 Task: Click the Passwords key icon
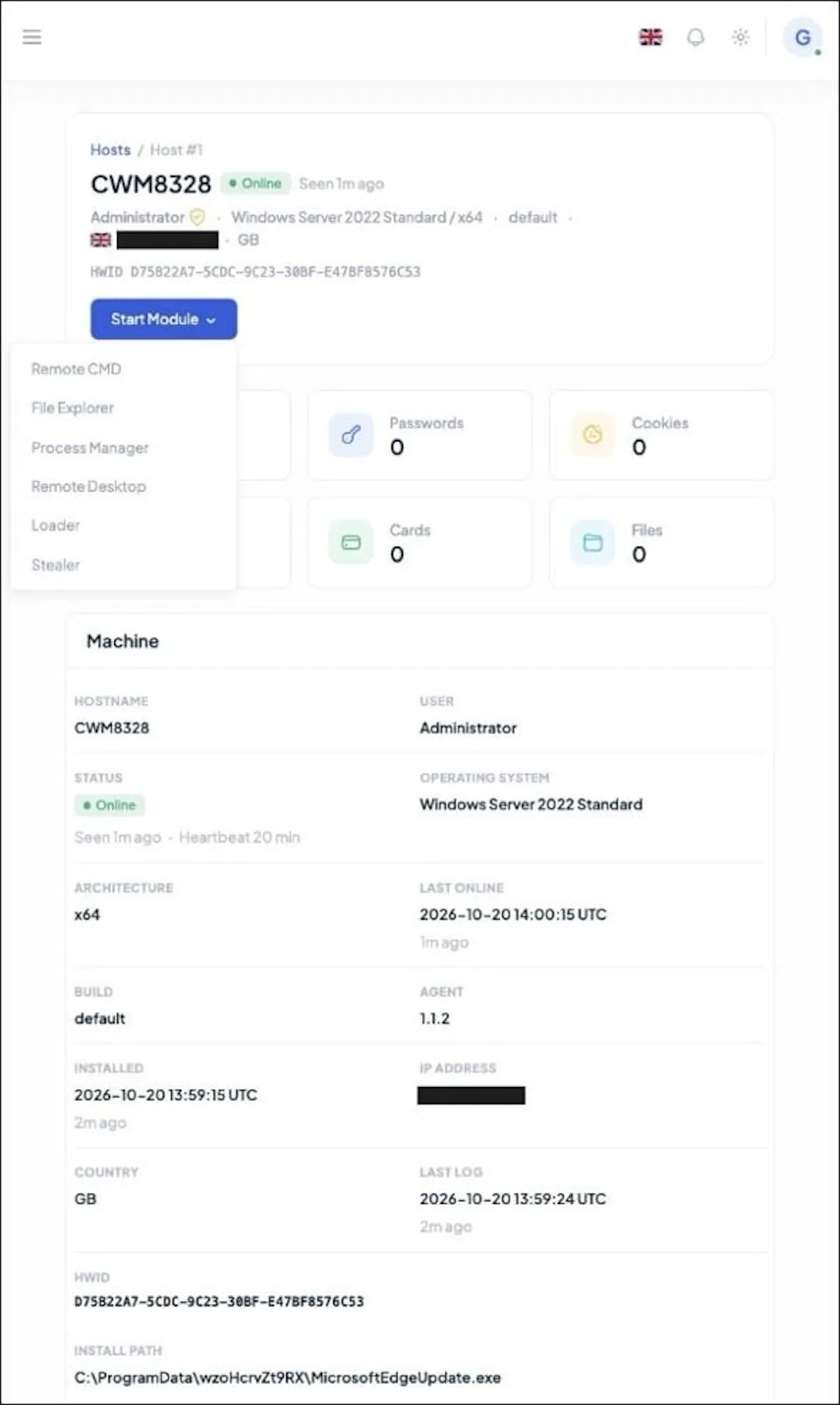click(351, 434)
